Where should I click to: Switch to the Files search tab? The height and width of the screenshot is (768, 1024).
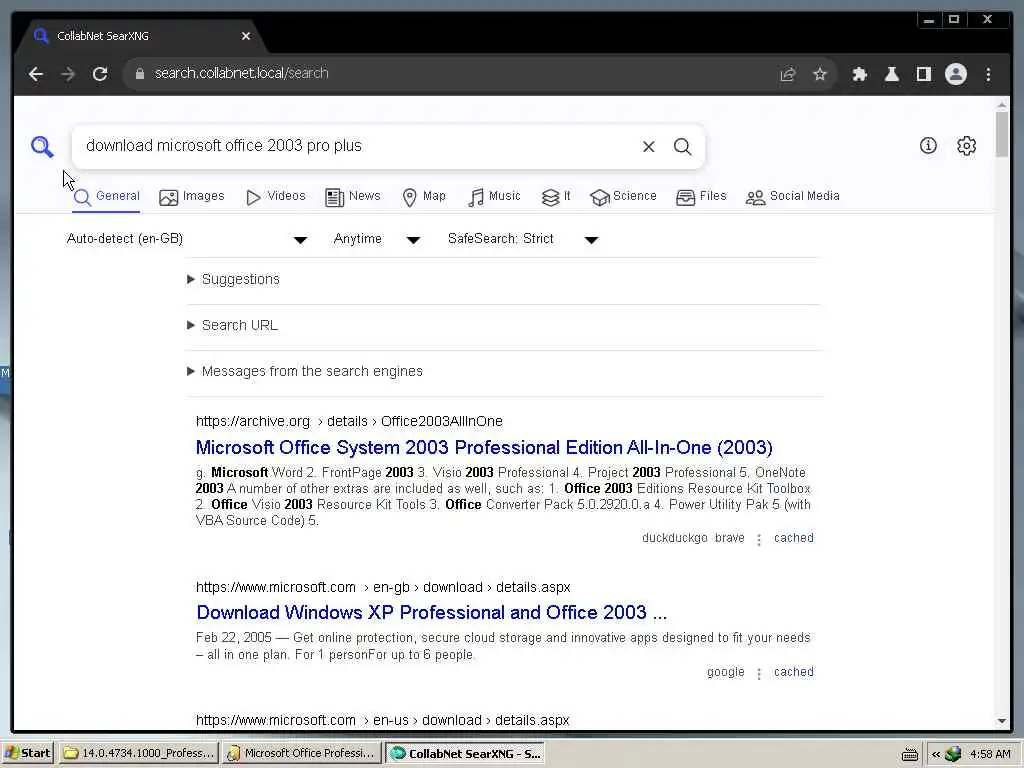tap(701, 197)
